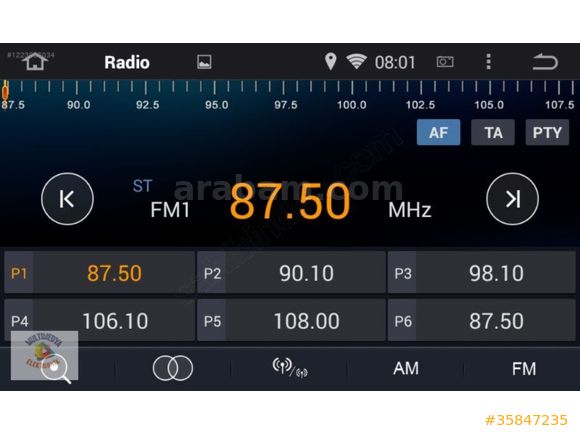This screenshot has height=435, width=580.
Task: Seek to the previous station
Action: (x=67, y=199)
